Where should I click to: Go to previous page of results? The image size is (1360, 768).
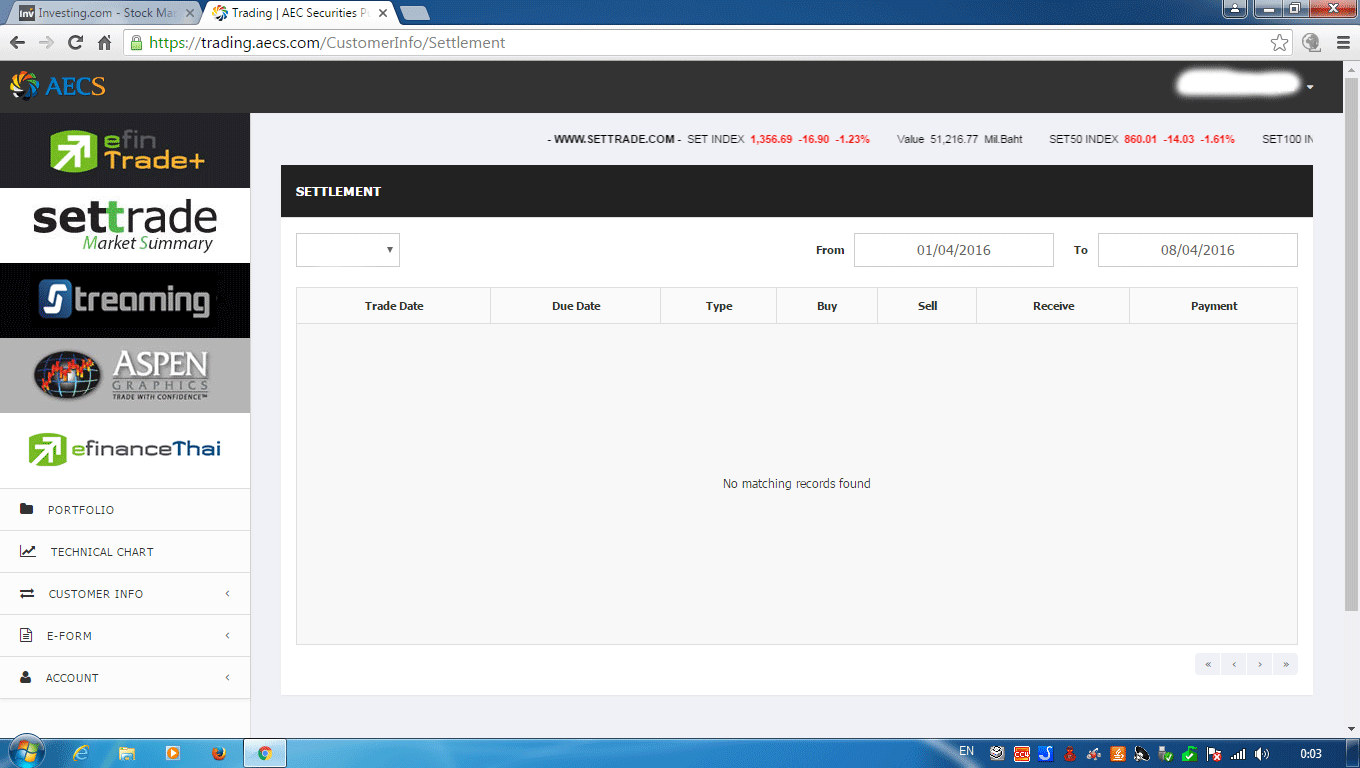1234,664
